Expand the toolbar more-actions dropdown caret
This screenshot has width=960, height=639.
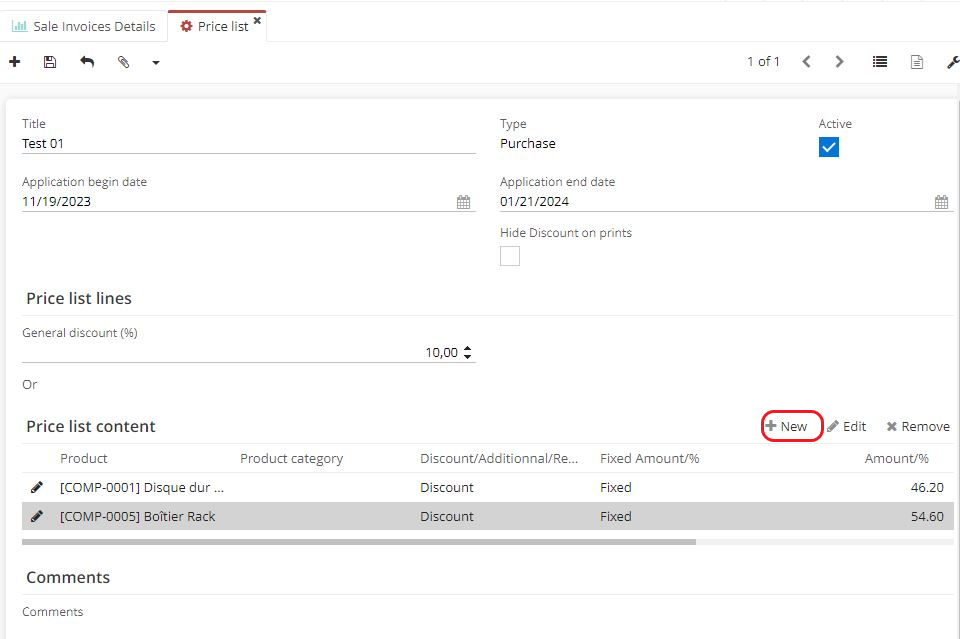click(x=156, y=63)
